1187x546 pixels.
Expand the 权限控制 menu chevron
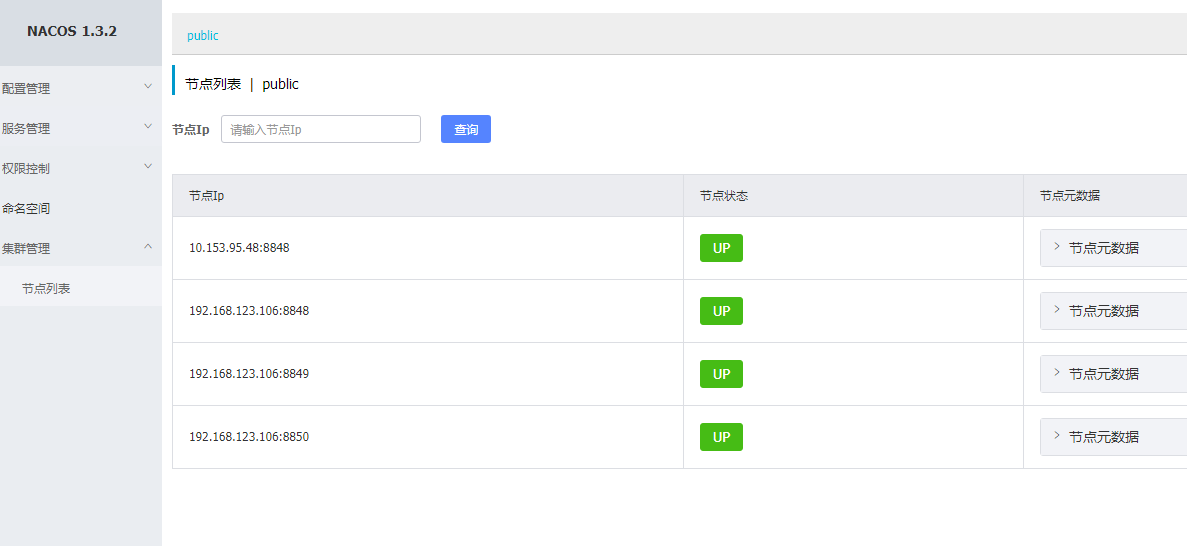[x=148, y=167]
